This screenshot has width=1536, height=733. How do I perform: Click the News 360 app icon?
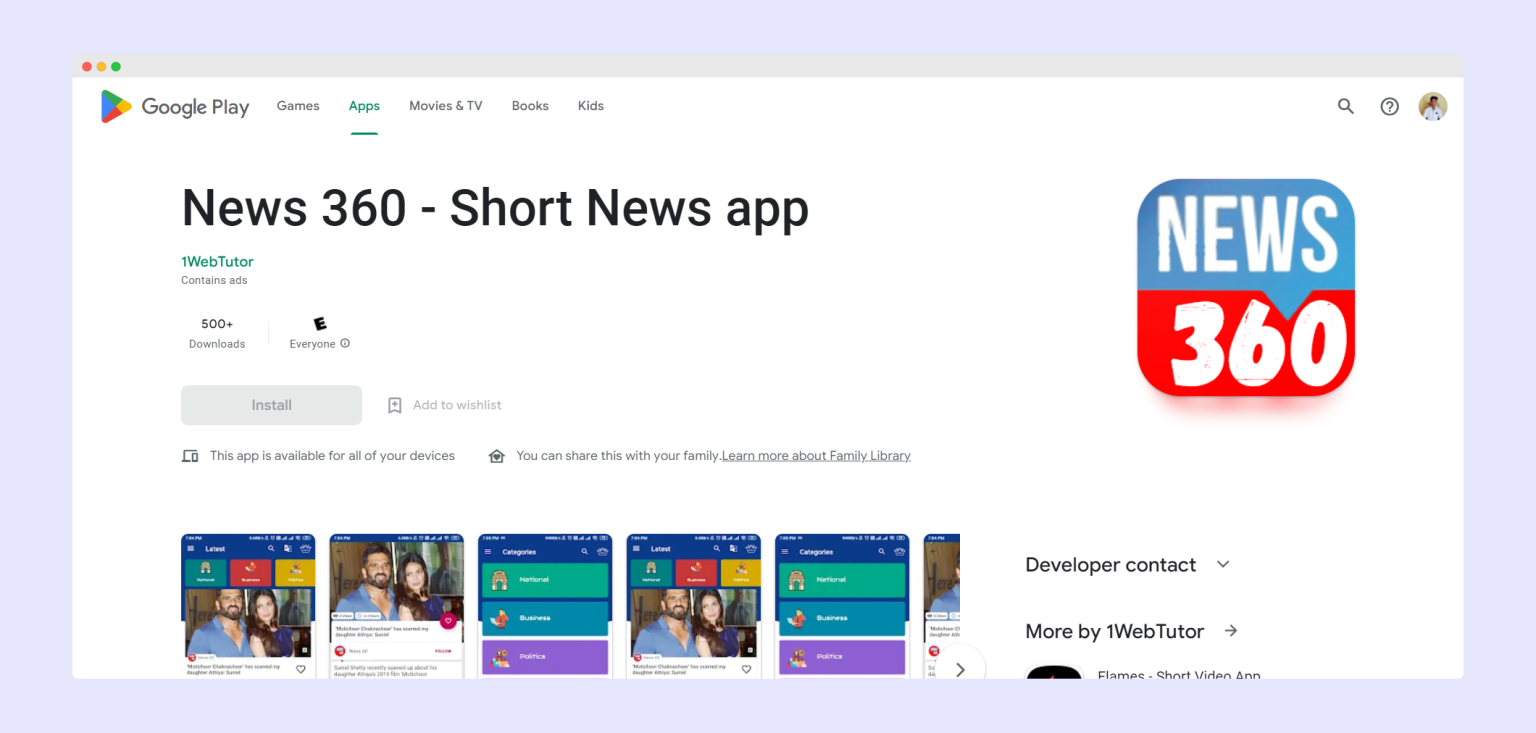point(1245,288)
